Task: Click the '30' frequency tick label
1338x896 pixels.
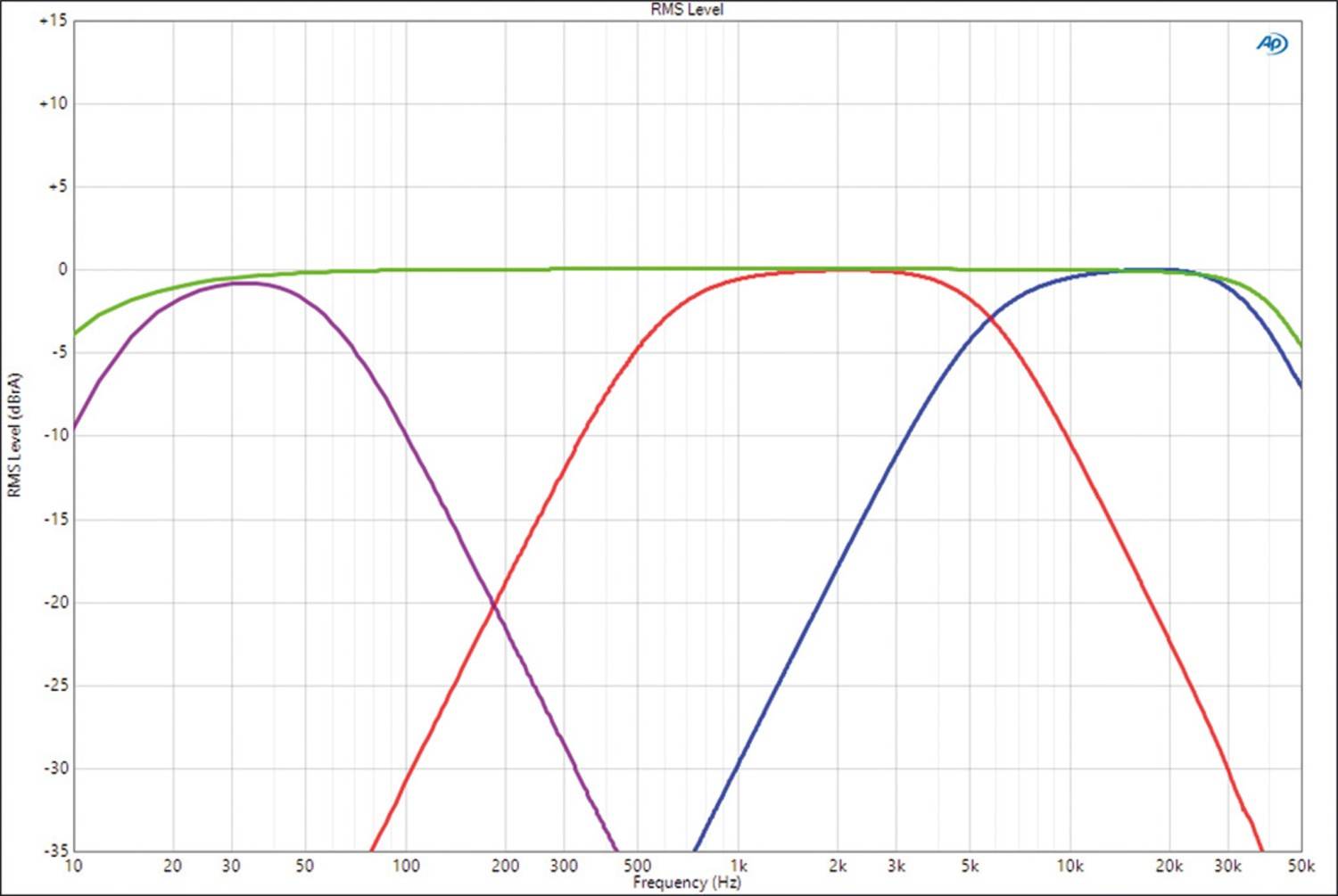Action: (231, 866)
